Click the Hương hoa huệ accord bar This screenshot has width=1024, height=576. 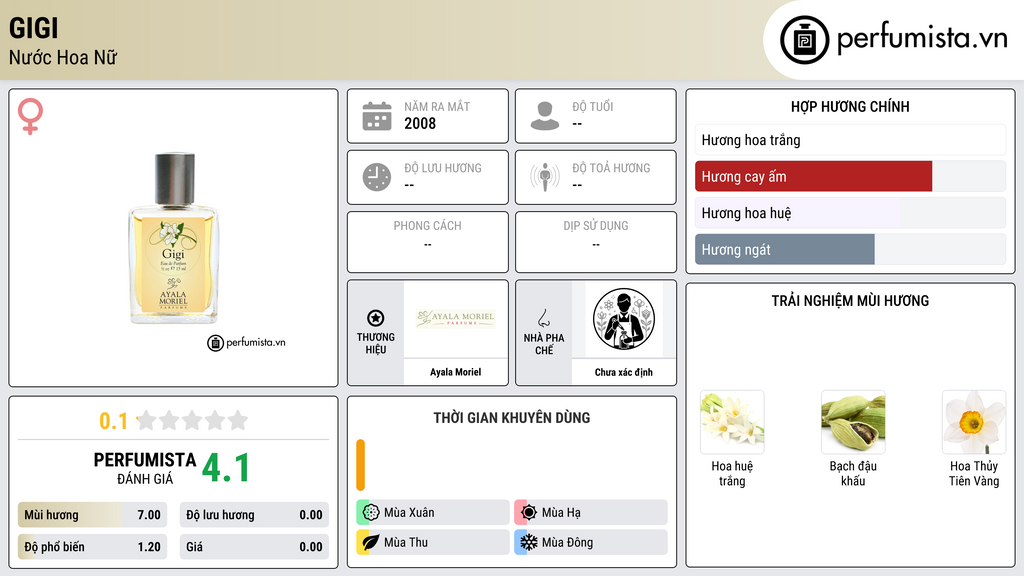850,213
